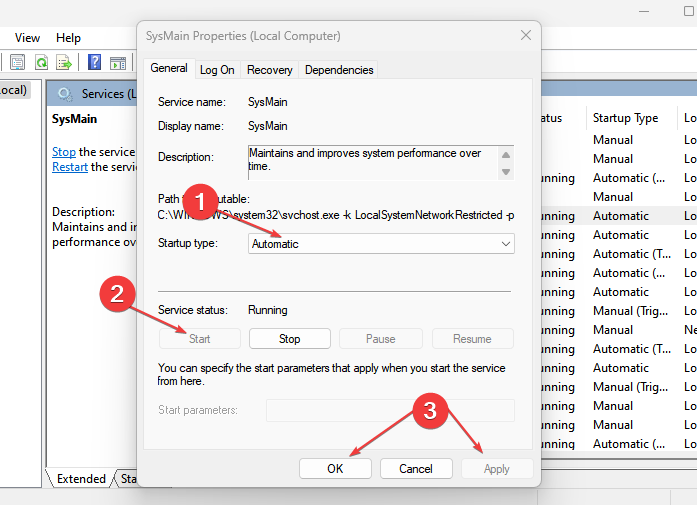Click the Service name value SysMain
Image resolution: width=697 pixels, height=505 pixels.
click(x=268, y=102)
